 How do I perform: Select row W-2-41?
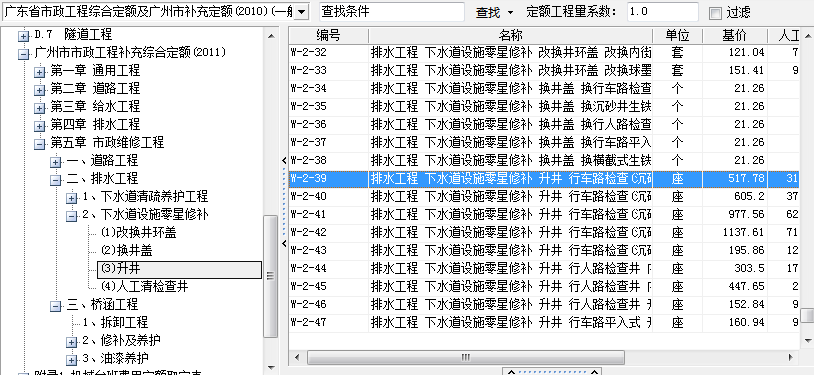tap(544, 215)
